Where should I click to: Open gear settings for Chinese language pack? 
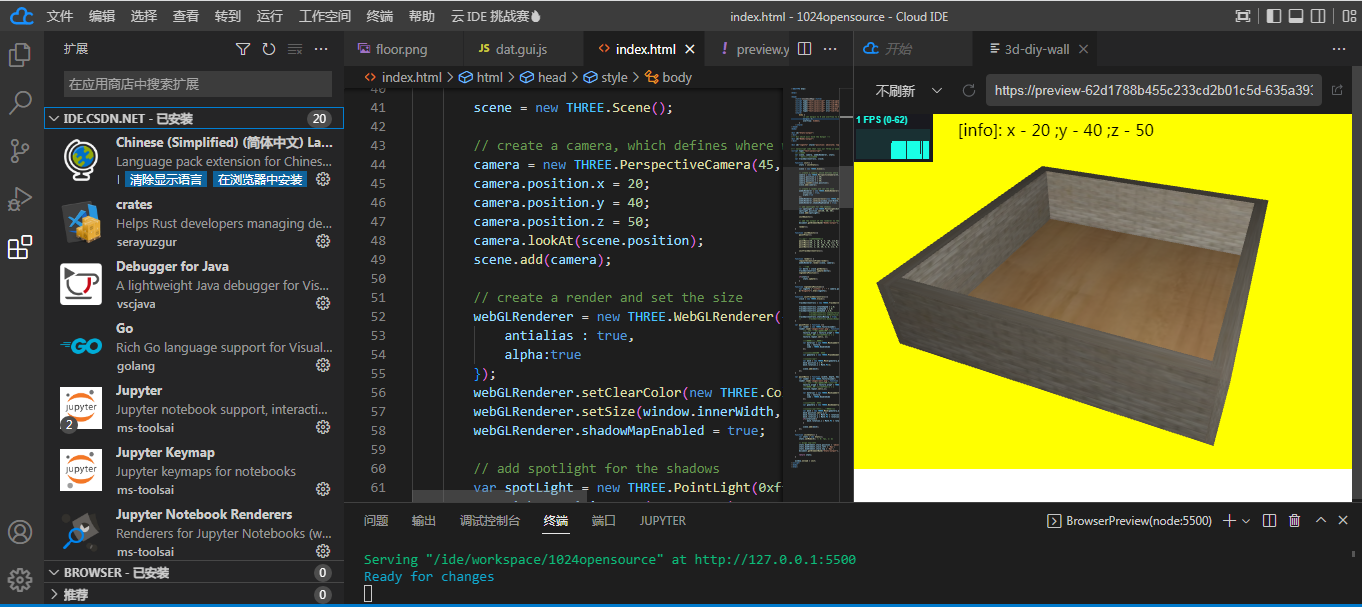pos(323,179)
